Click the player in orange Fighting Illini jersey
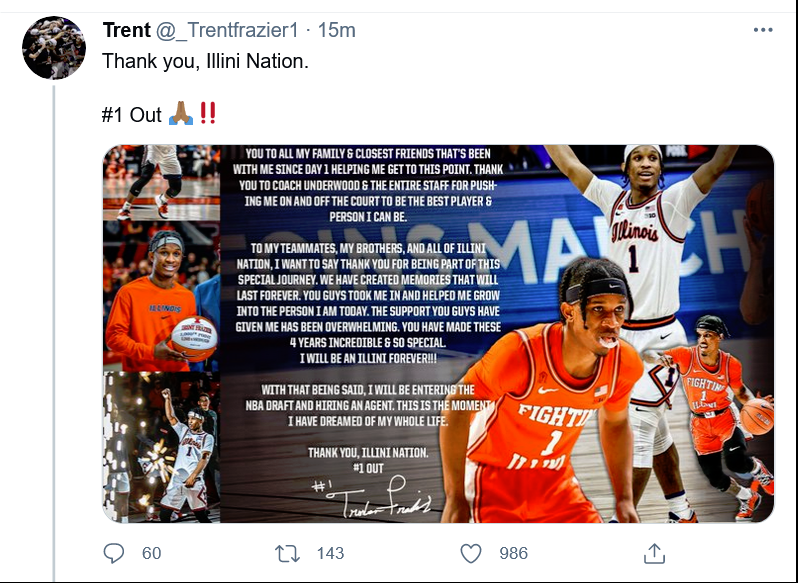The width and height of the screenshot is (798, 583). (x=550, y=400)
